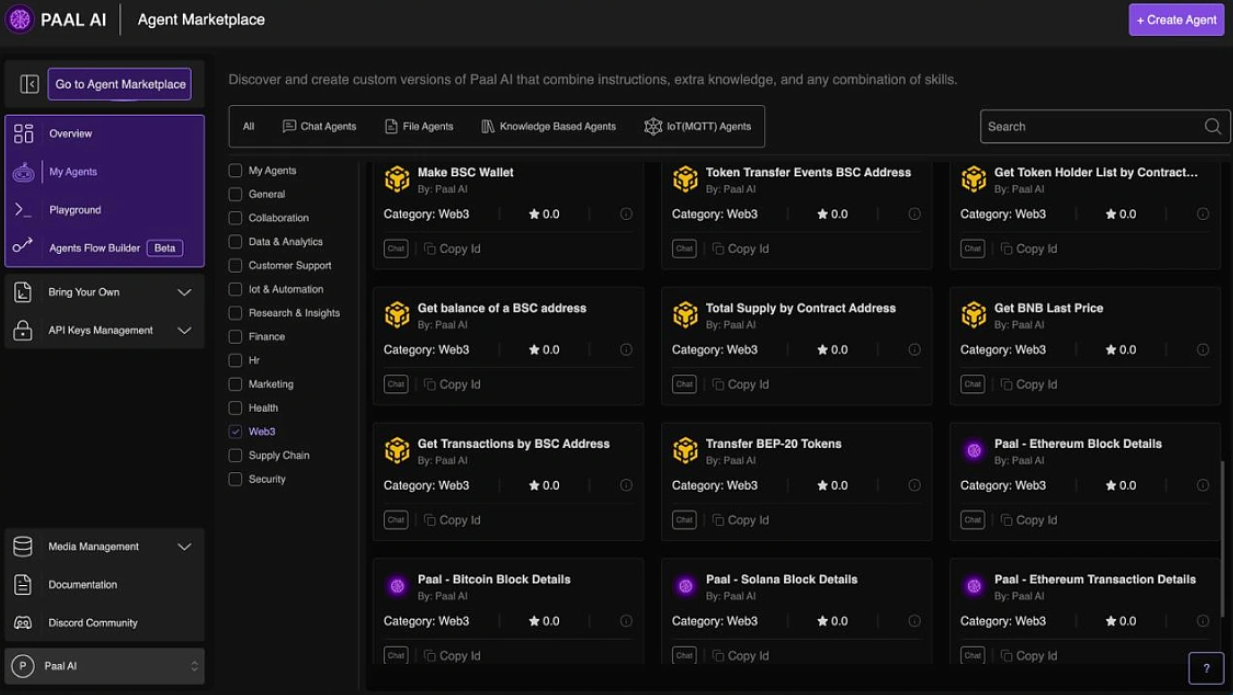Open the My Agents robot icon
The height and width of the screenshot is (695, 1233).
[x=23, y=172]
